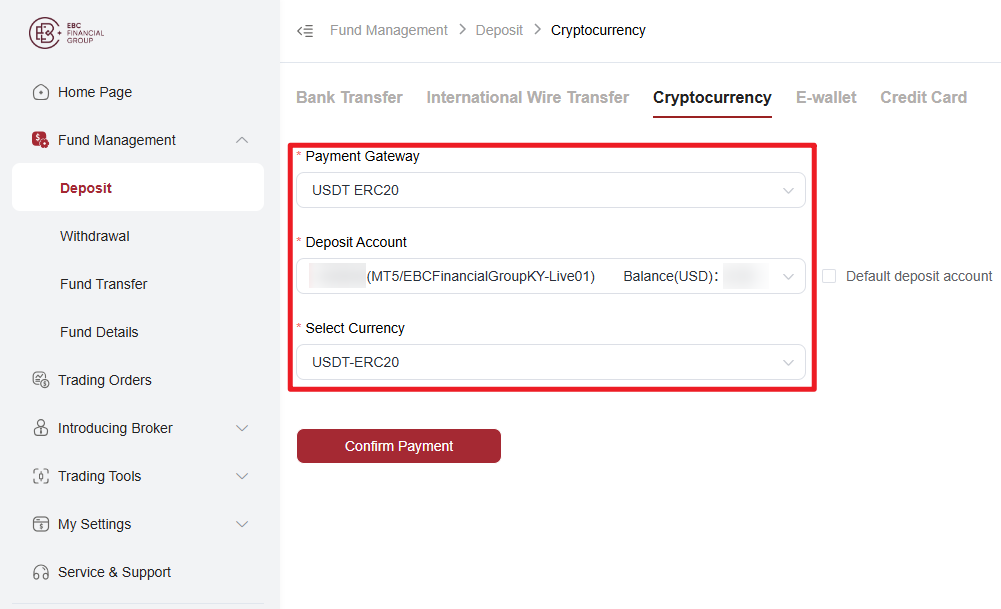Go to Deposit in the breadcrumb
This screenshot has width=1001, height=609.
click(x=499, y=30)
